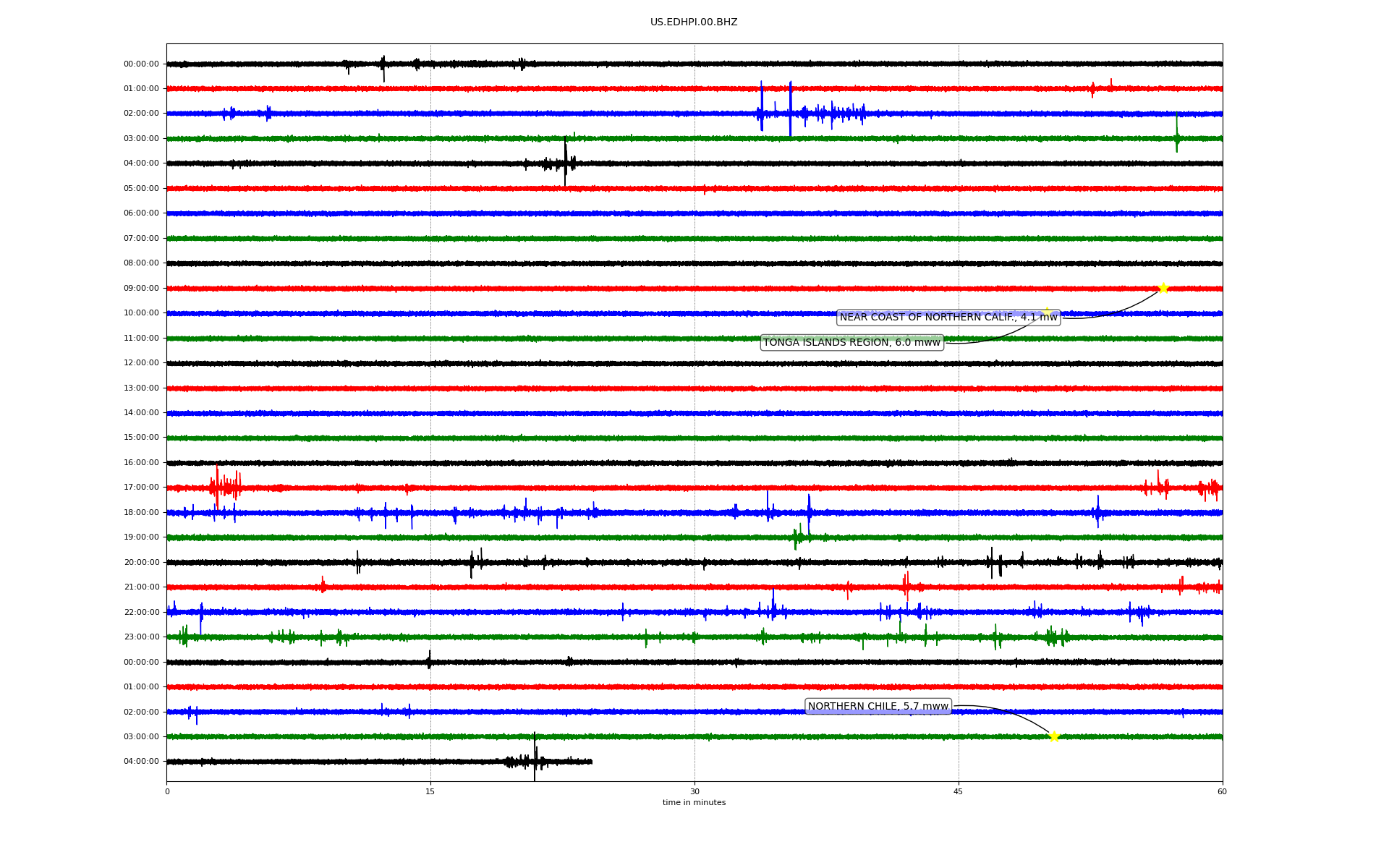This screenshot has height=868, width=1389.
Task: Click the 22:00:00 time label
Action: click(x=141, y=613)
